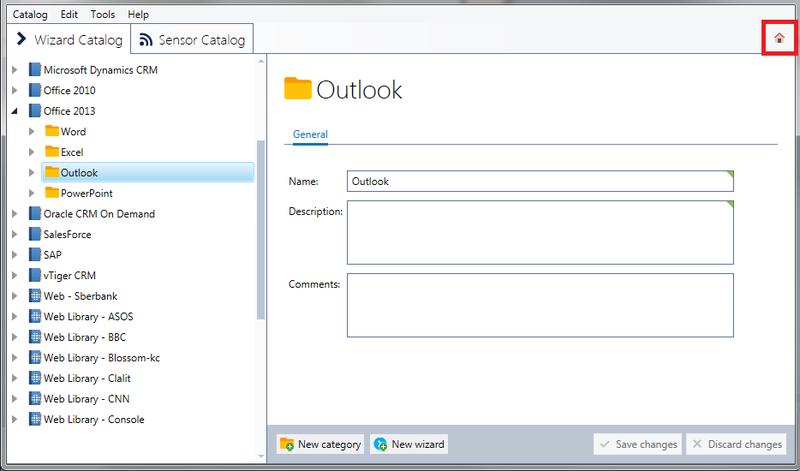Click the Web - Sberbank library icon
Viewport: 800px width, 471px height.
coord(35,296)
